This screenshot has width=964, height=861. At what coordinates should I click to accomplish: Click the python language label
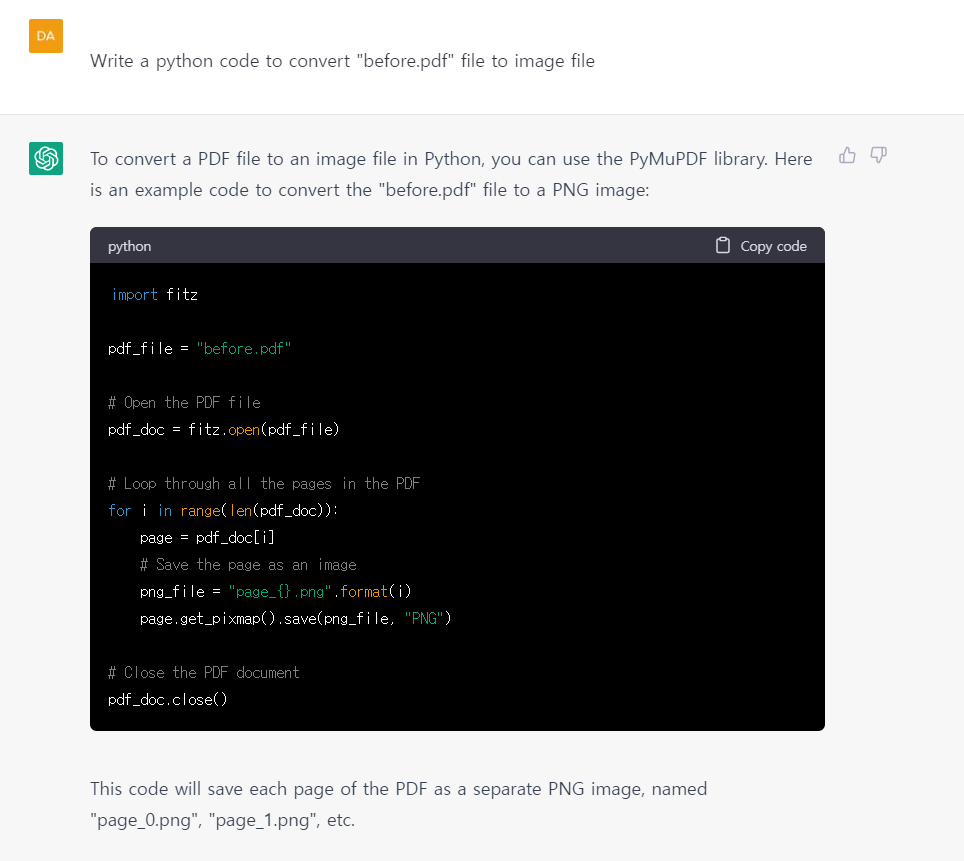tap(129, 246)
